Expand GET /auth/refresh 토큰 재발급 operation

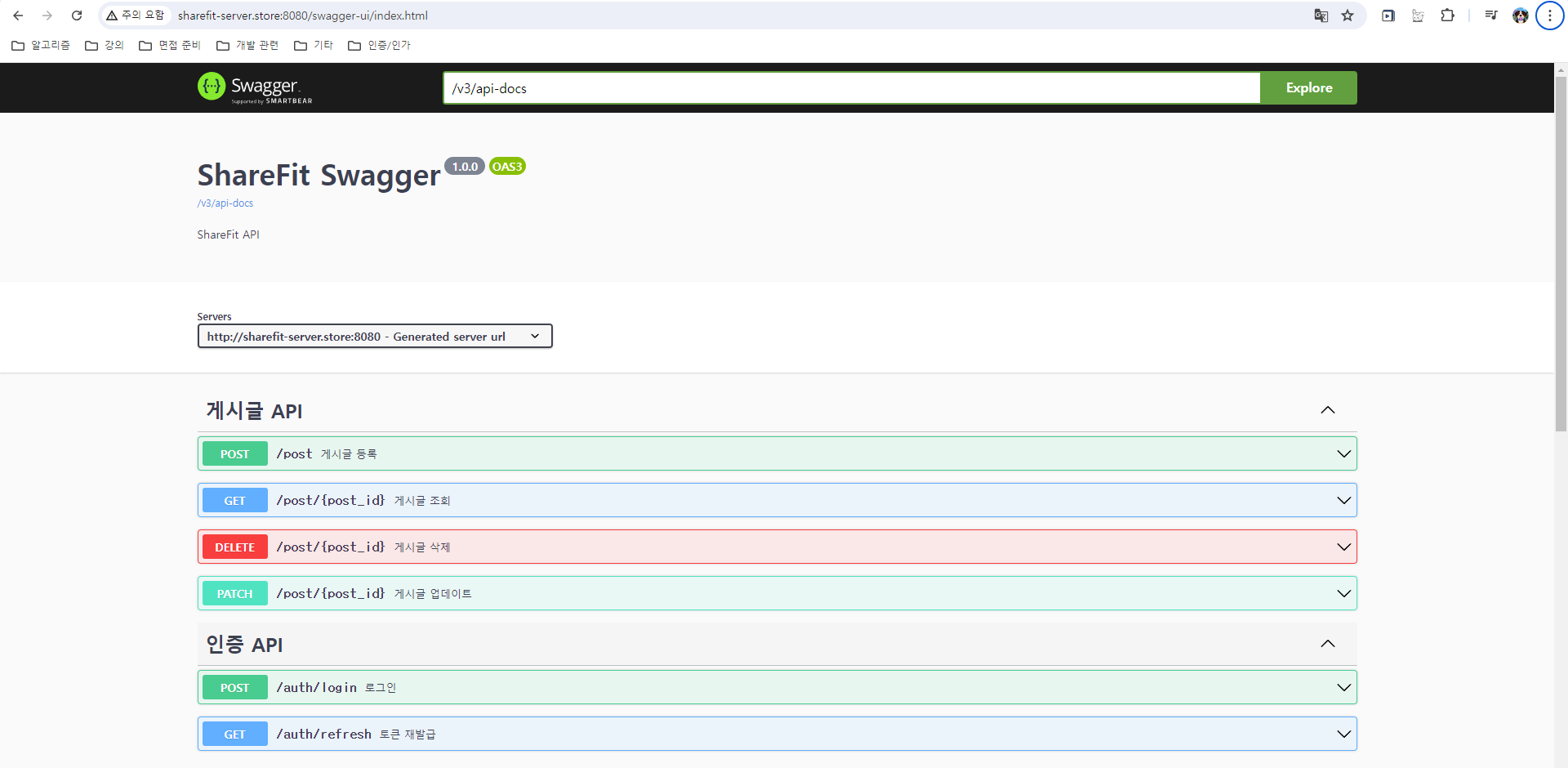click(x=777, y=734)
